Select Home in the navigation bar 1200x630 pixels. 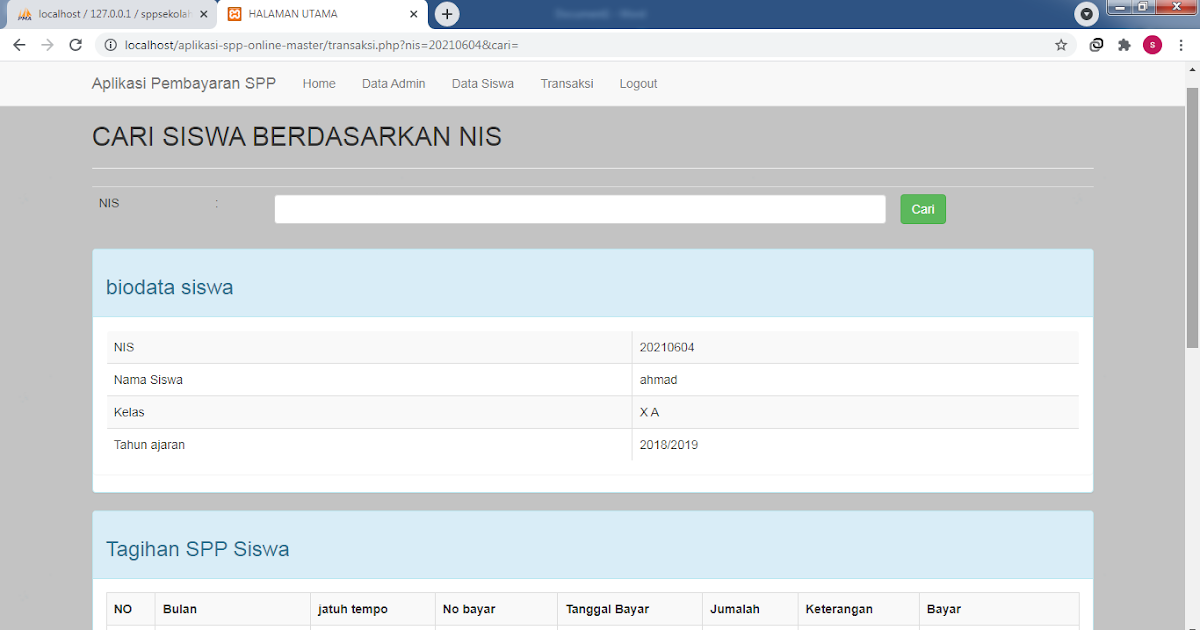(319, 83)
